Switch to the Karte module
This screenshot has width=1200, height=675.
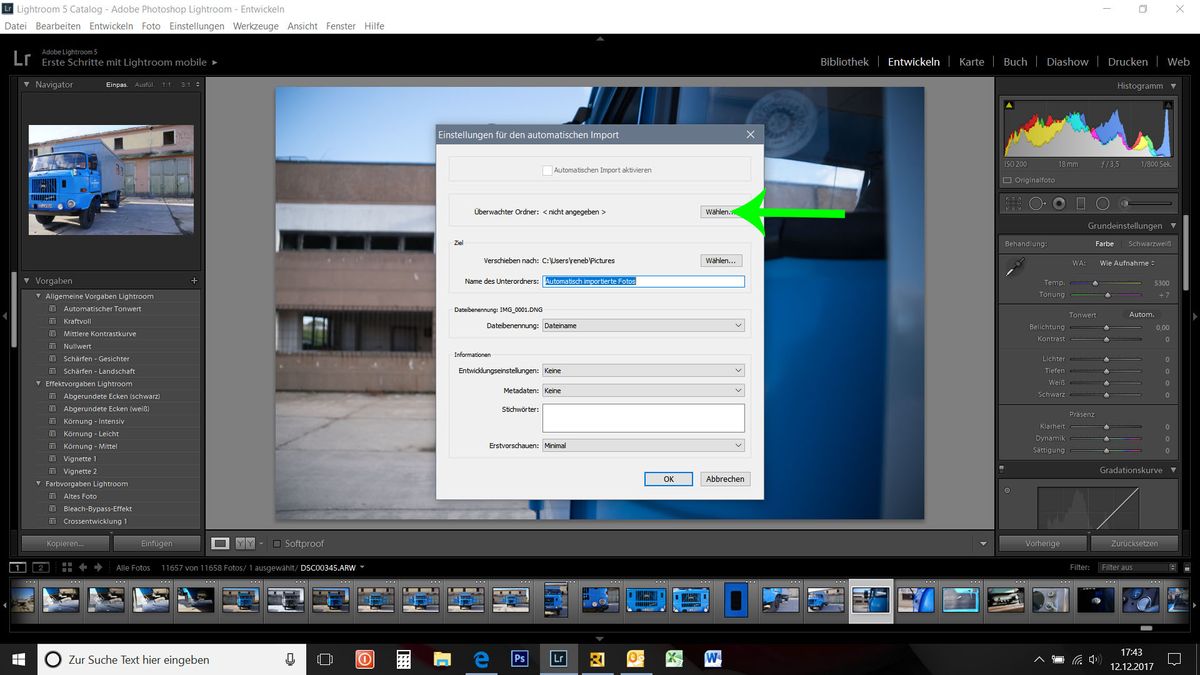972,62
